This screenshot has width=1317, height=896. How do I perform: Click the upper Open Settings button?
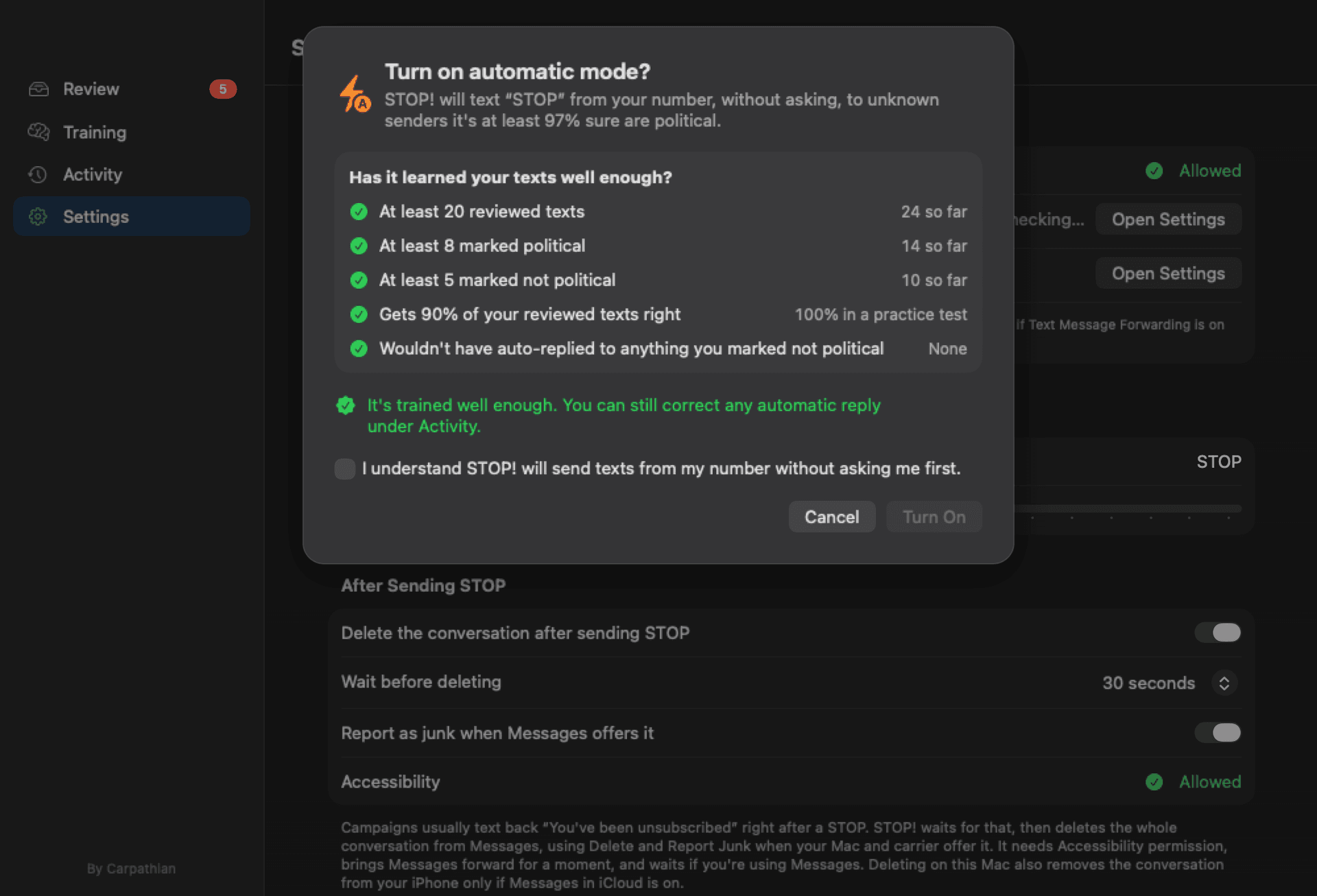click(1168, 220)
